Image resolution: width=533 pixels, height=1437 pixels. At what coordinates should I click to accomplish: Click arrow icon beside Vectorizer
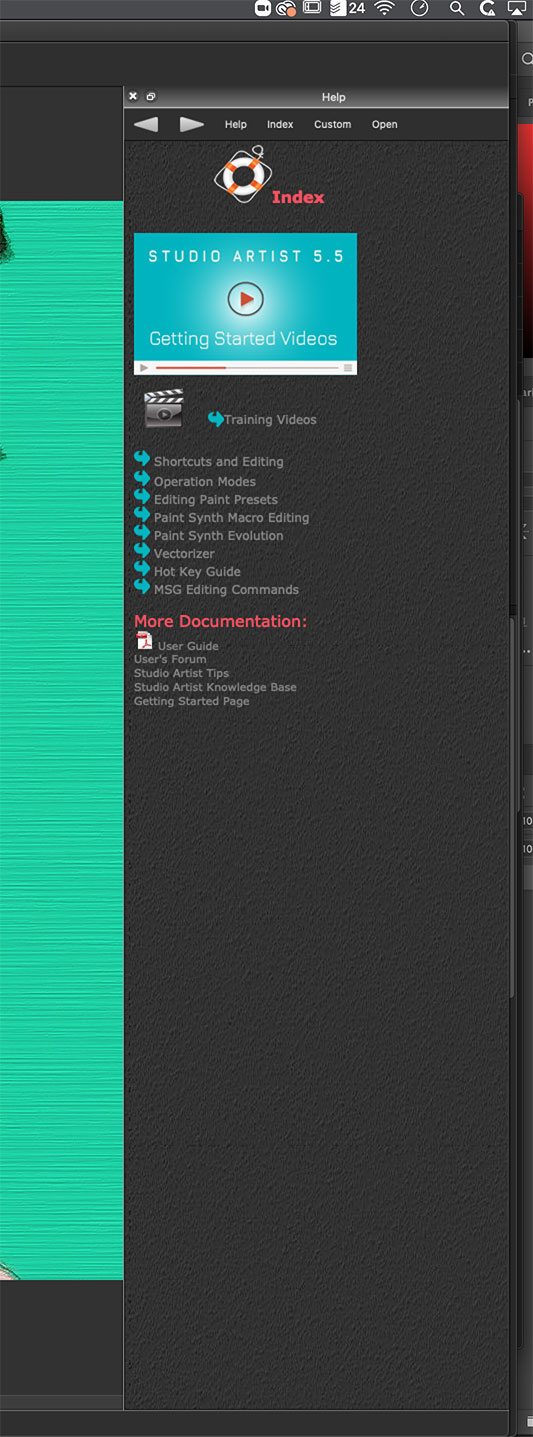142,551
